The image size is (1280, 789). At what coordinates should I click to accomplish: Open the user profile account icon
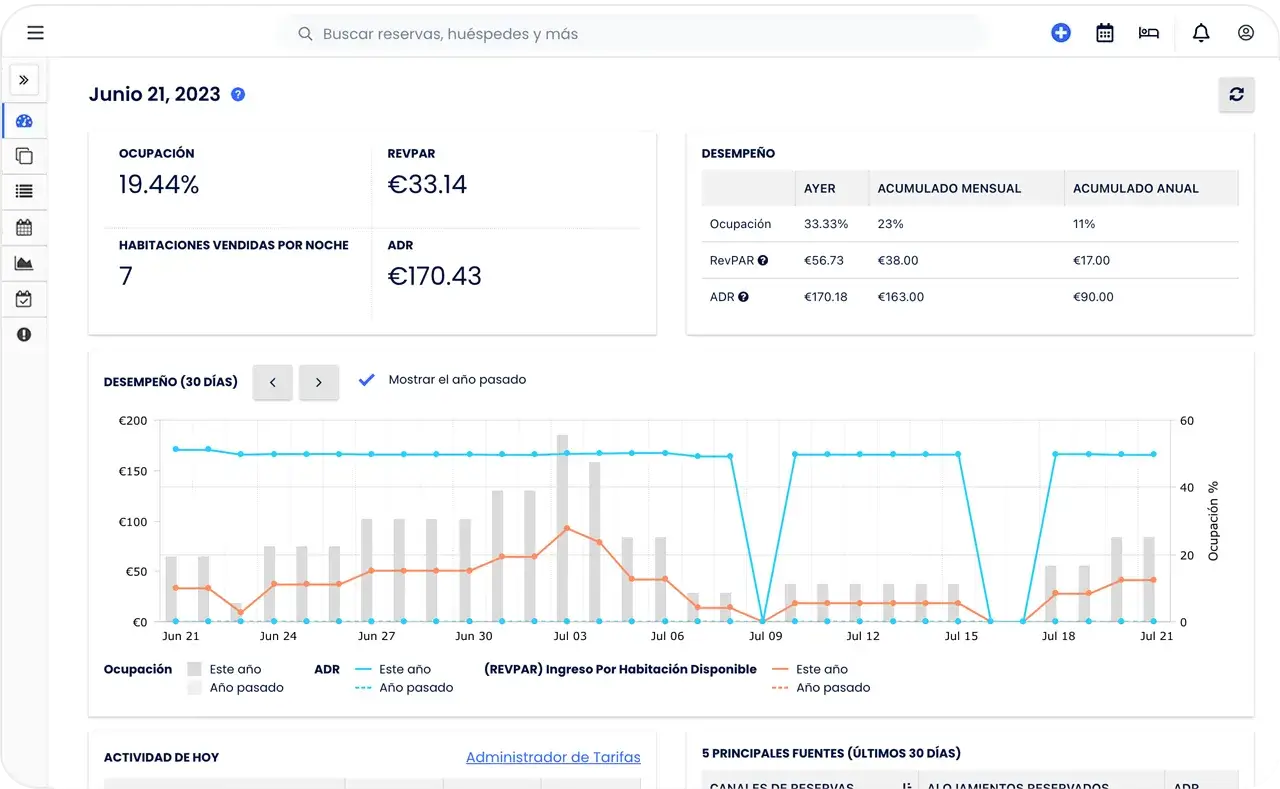pyautogui.click(x=1245, y=33)
